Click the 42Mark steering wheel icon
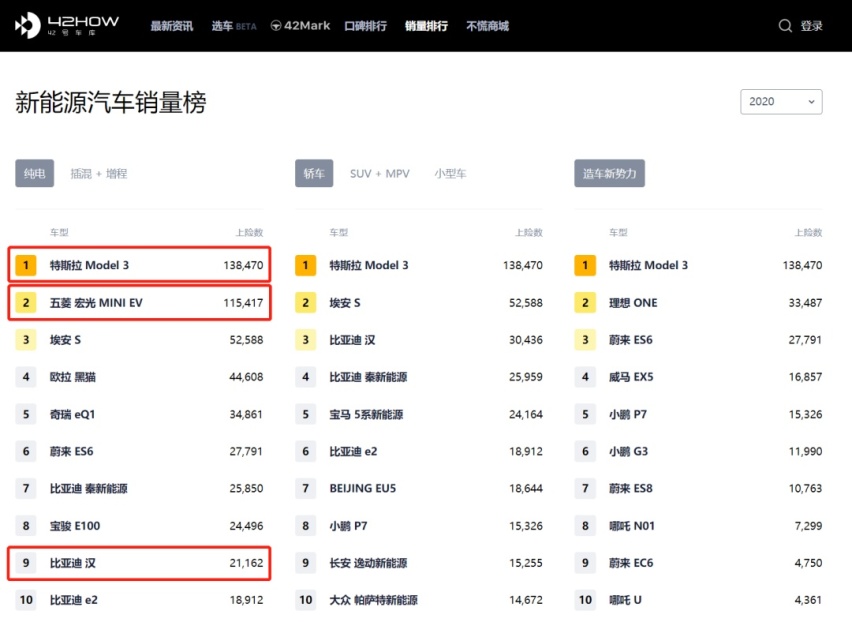Viewport: 852px width, 622px height. tap(276, 26)
